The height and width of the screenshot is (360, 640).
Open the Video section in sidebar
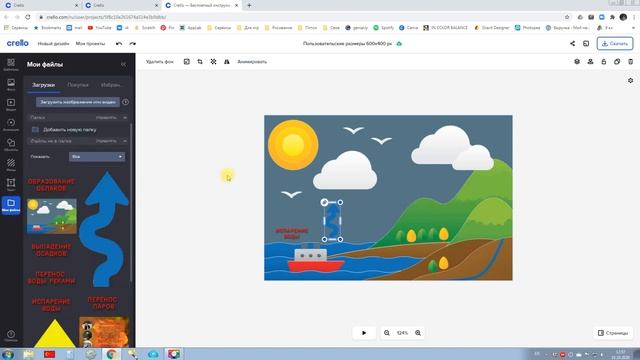[11, 104]
